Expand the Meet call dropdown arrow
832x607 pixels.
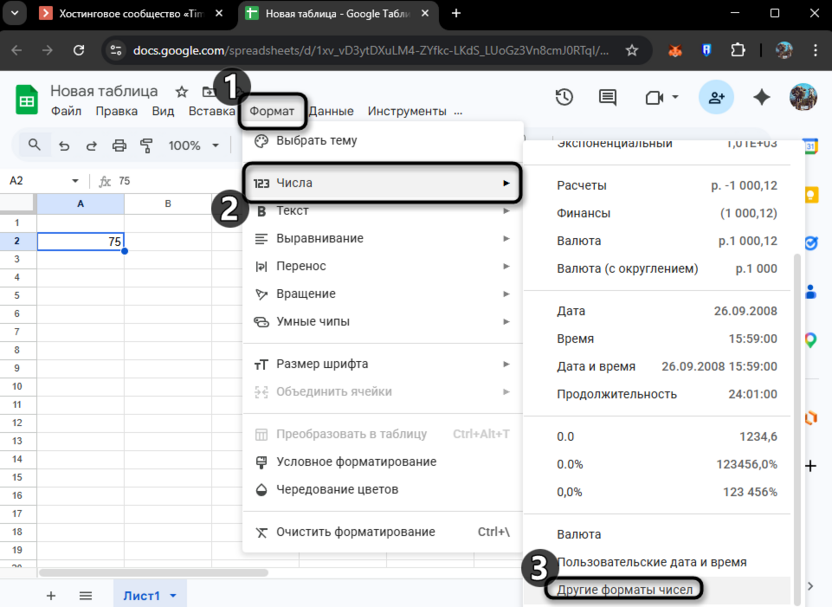click(675, 97)
